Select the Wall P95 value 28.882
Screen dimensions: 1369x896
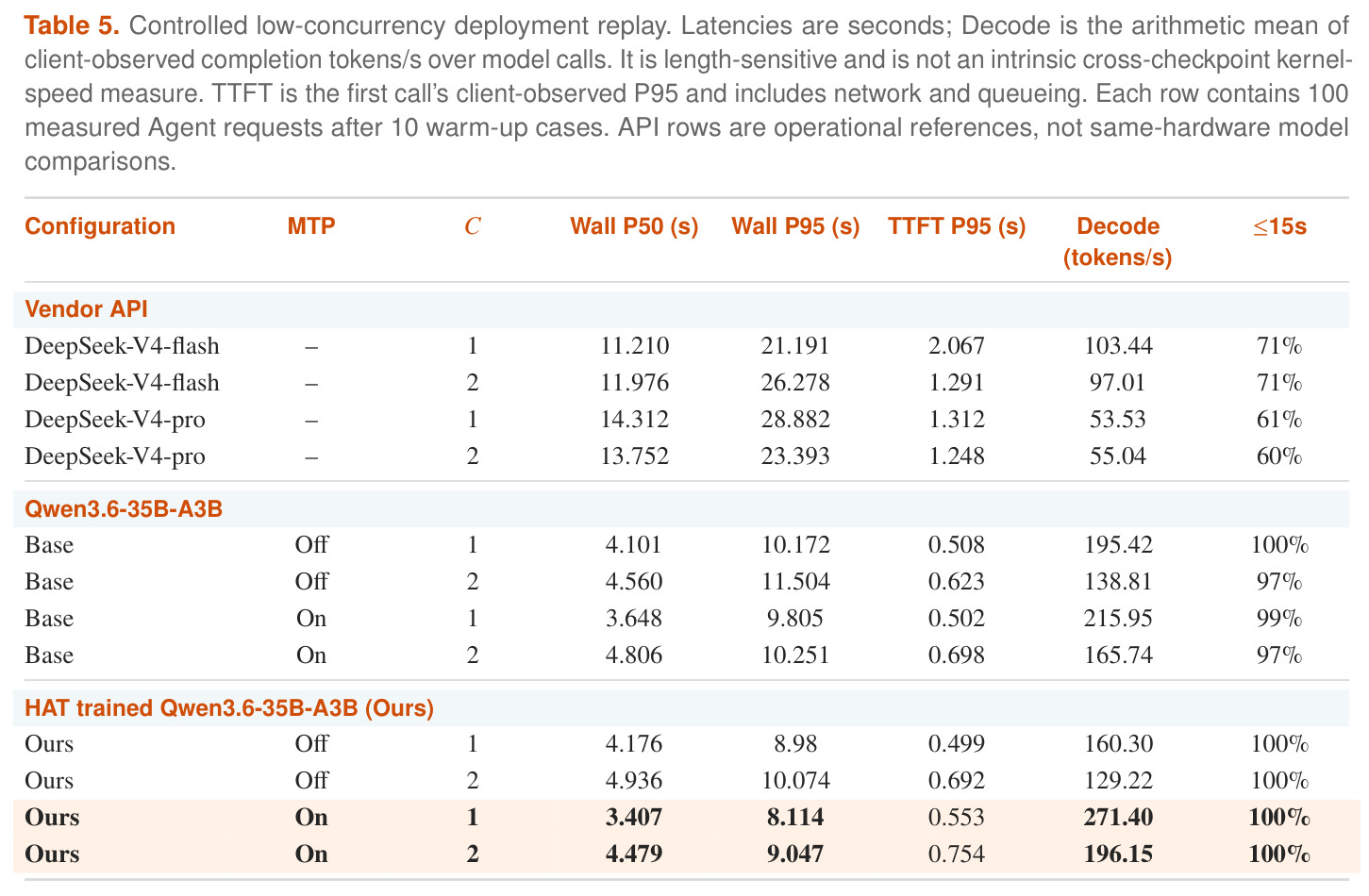tap(795, 420)
